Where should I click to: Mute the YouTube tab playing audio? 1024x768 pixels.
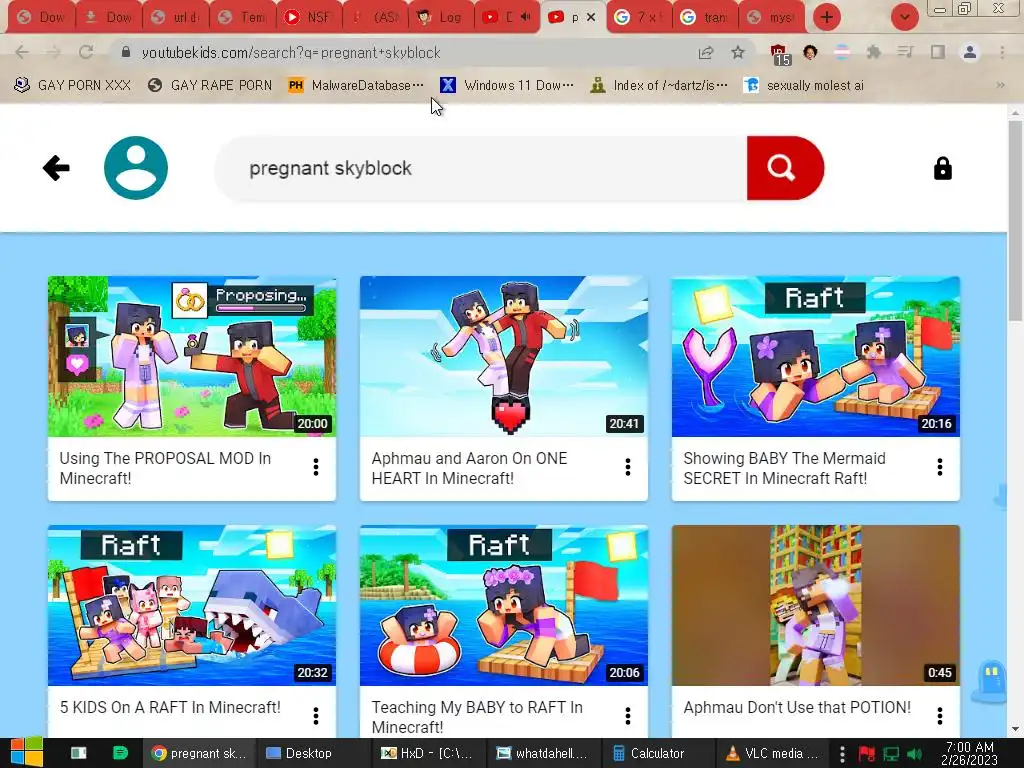[x=525, y=17]
